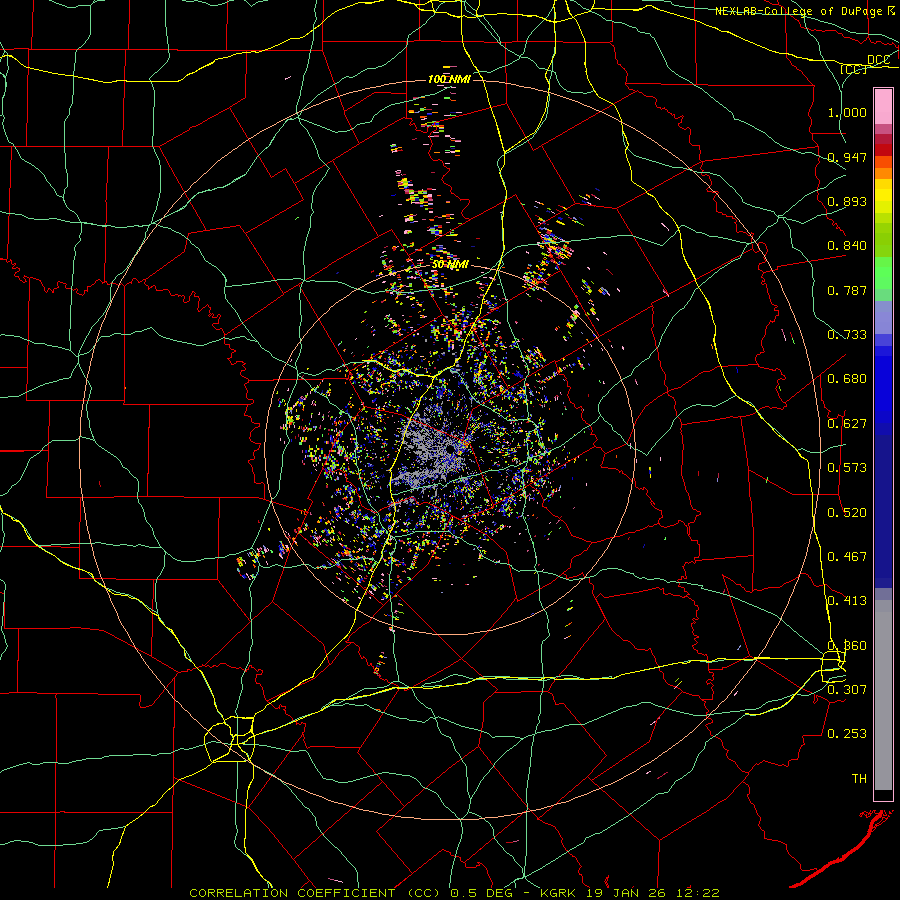Click the KGRK station identifier in caption
The width and height of the screenshot is (900, 900).
point(560,893)
